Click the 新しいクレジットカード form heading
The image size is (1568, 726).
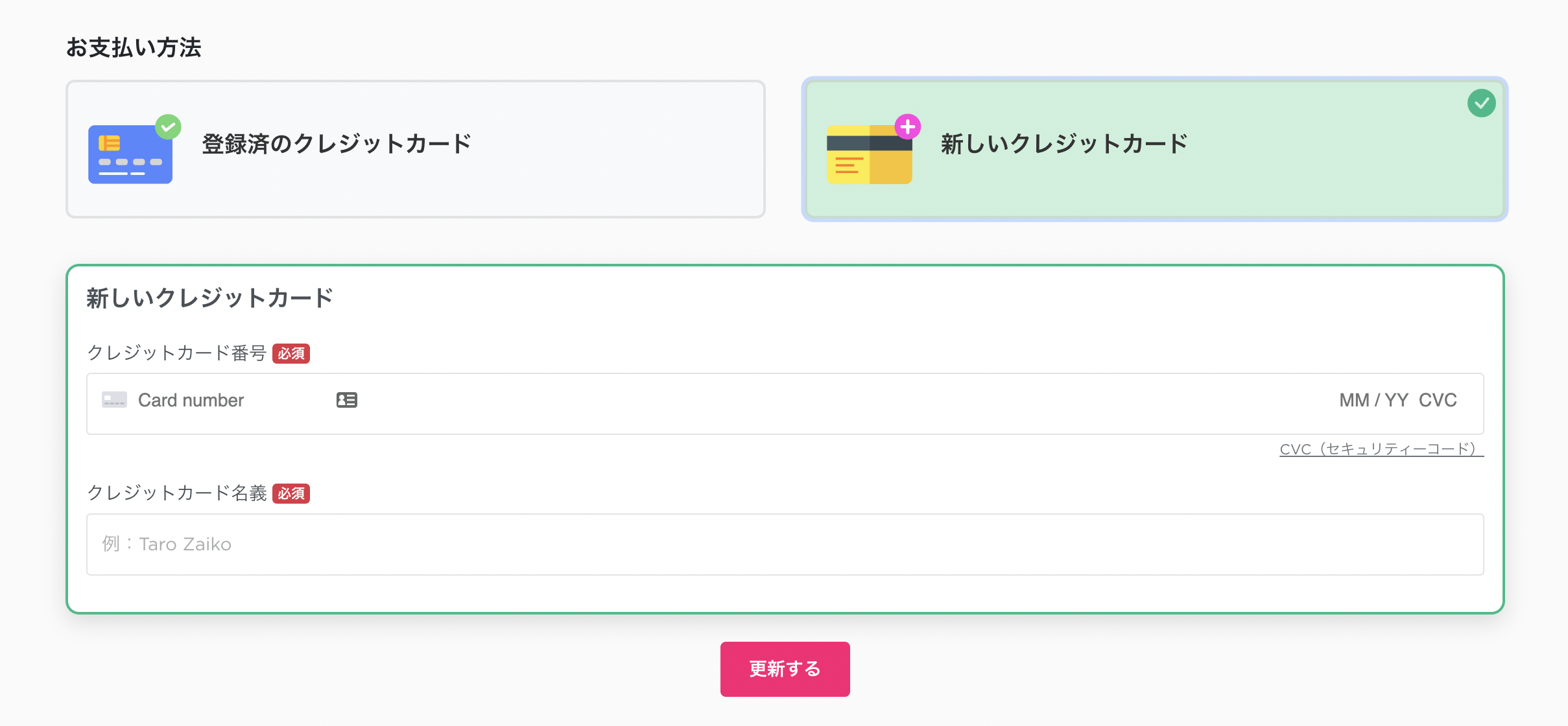point(209,298)
